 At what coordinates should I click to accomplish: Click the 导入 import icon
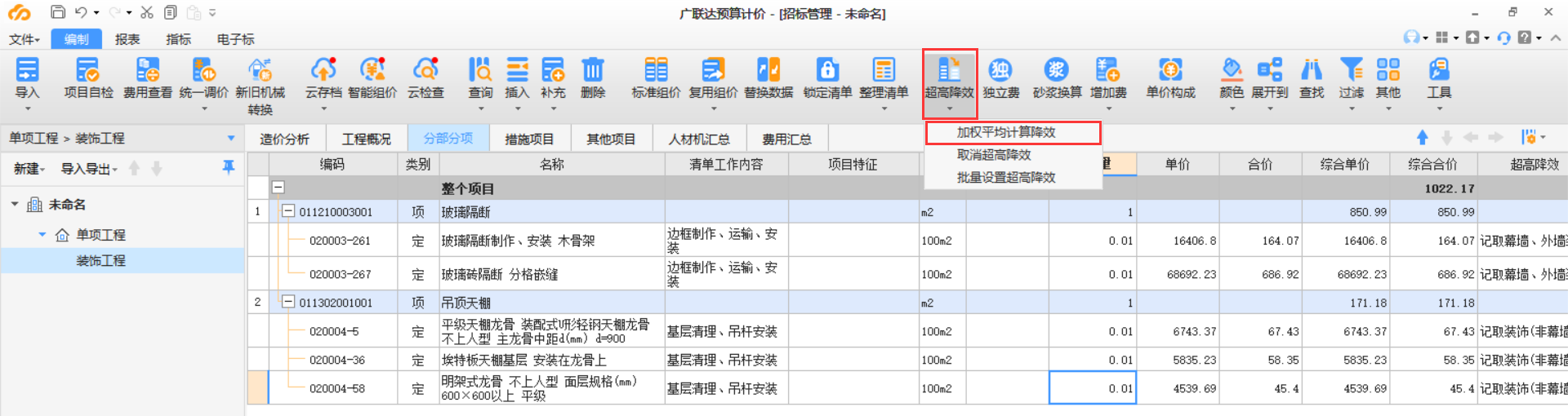coord(27,71)
